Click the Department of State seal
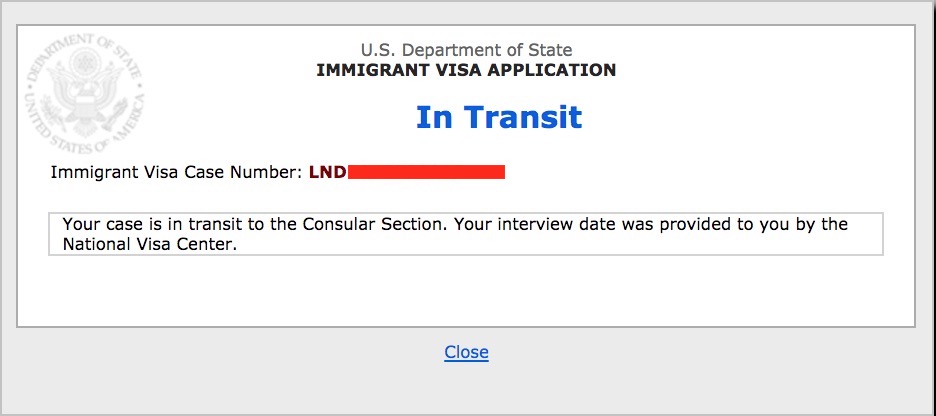Viewport: 936px width, 416px height. point(84,93)
